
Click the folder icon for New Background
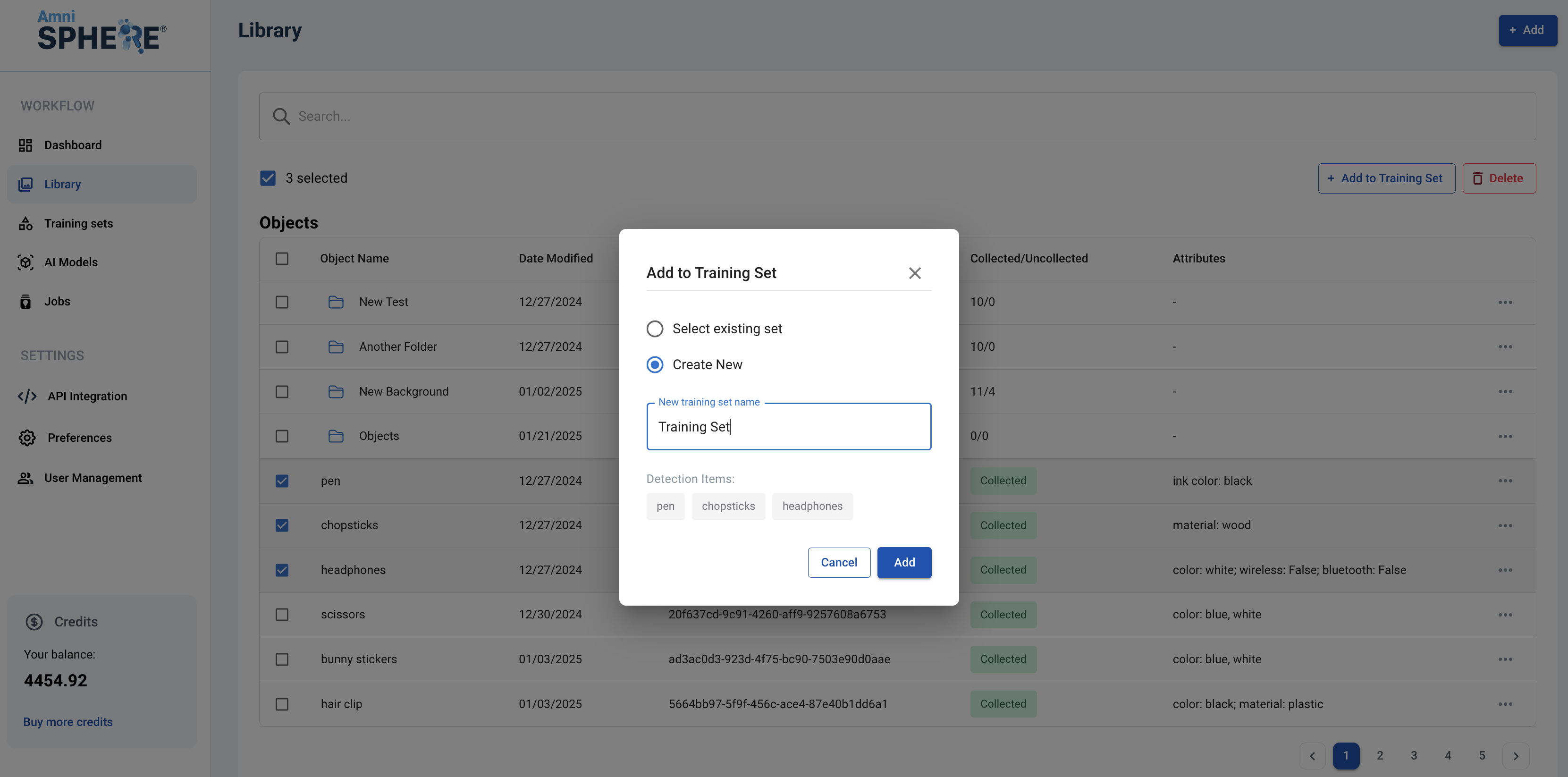[336, 391]
